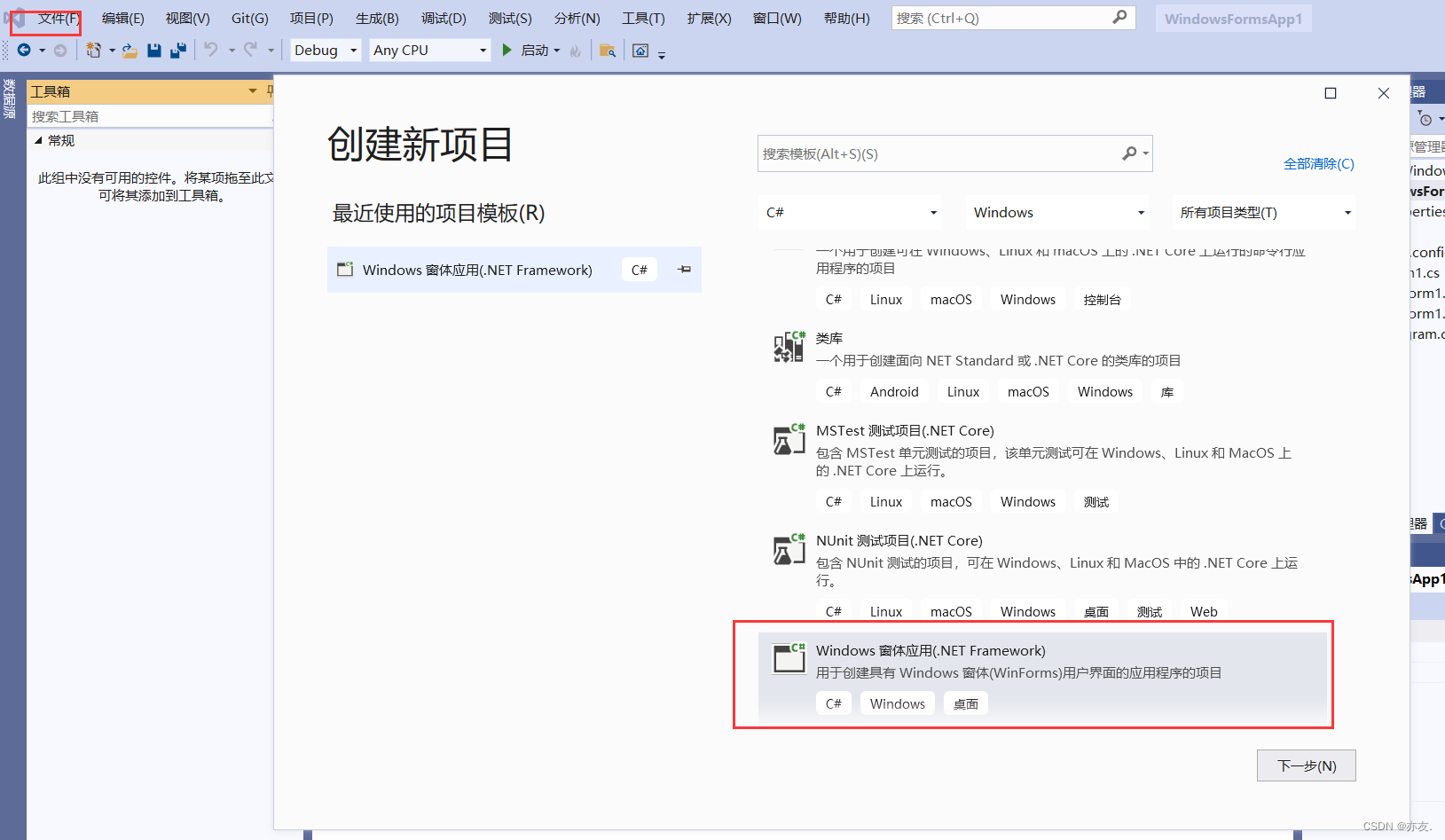Expand the undo history dropdown arrow

pyautogui.click(x=232, y=51)
